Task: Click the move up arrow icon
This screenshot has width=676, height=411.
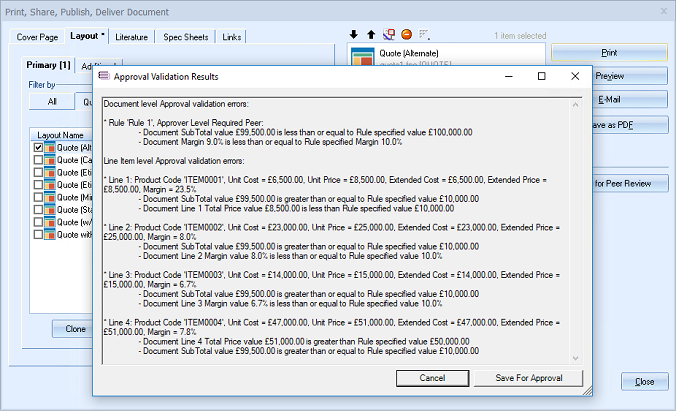Action: pos(369,35)
